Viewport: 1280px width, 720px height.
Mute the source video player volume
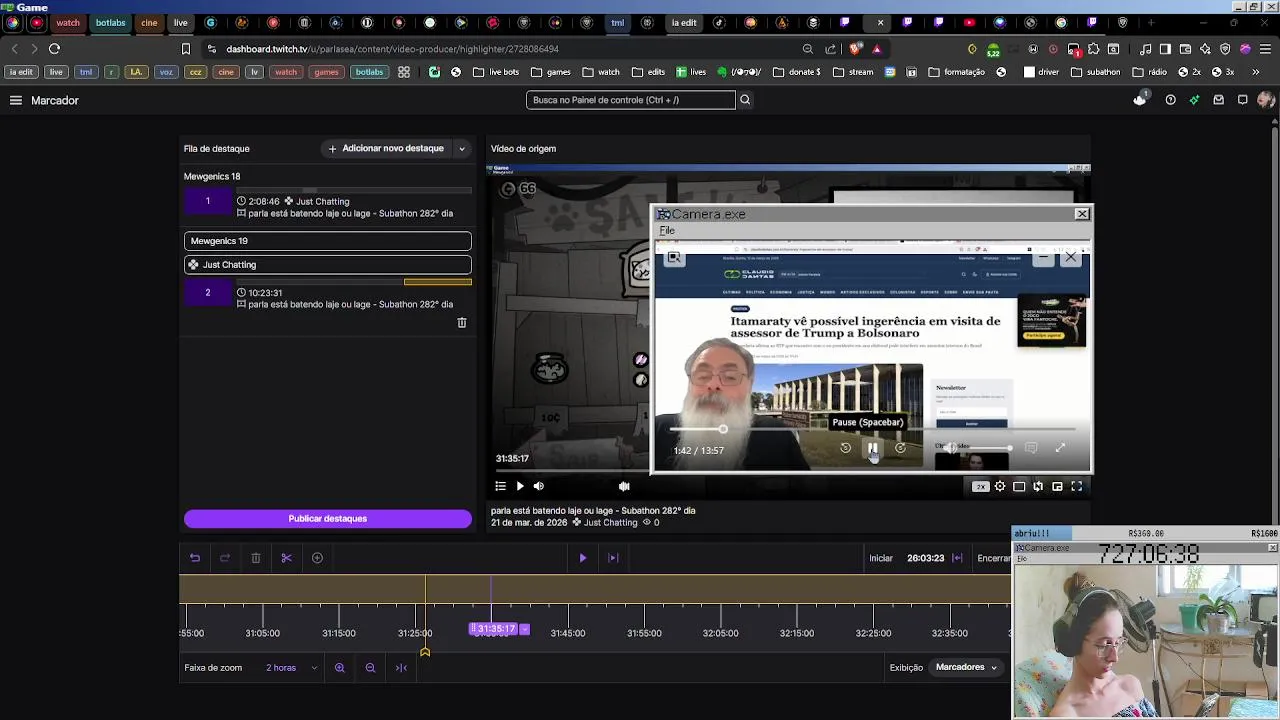pyautogui.click(x=539, y=486)
